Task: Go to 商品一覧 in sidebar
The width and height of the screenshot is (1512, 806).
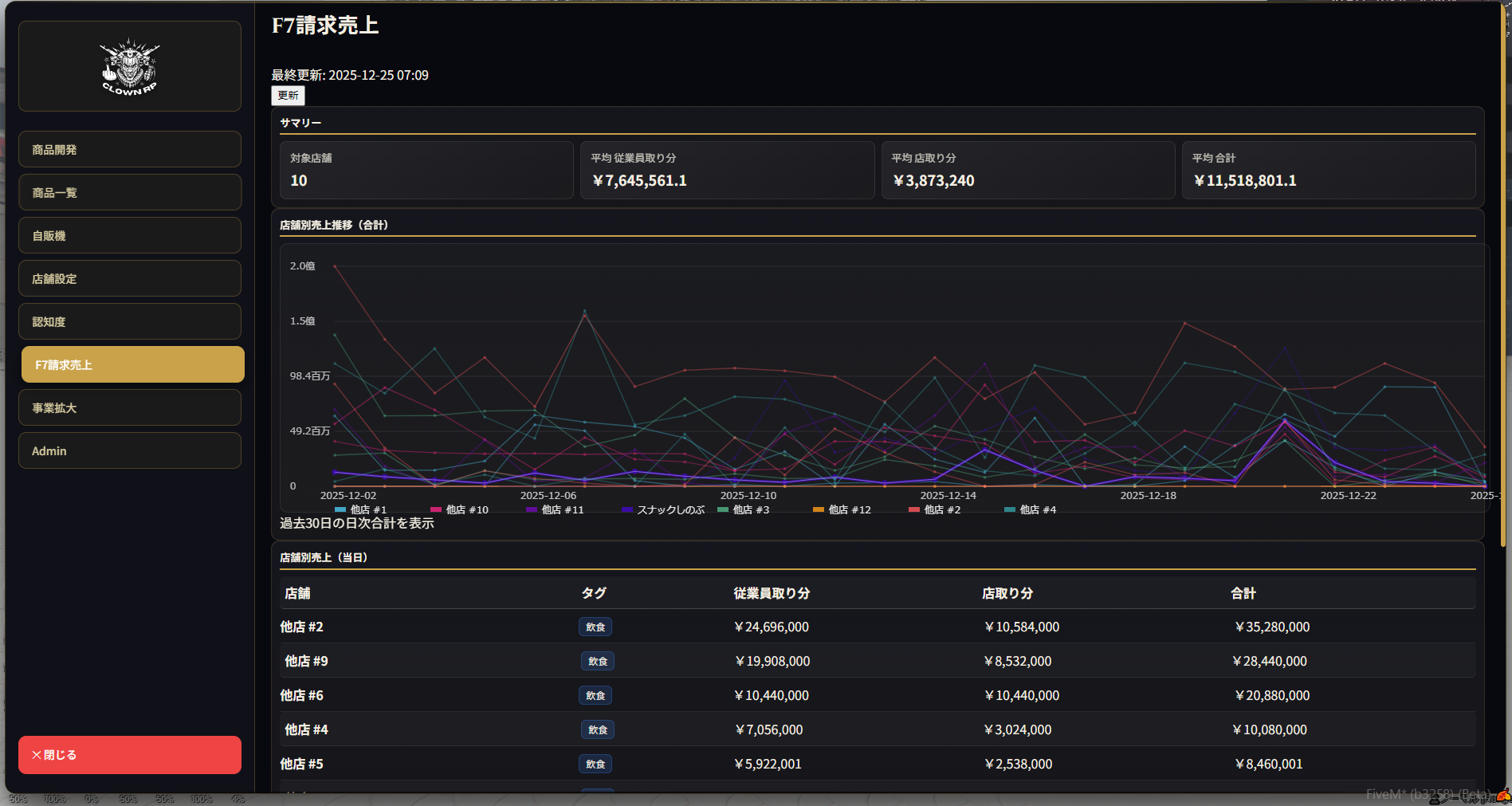Action: [x=130, y=193]
